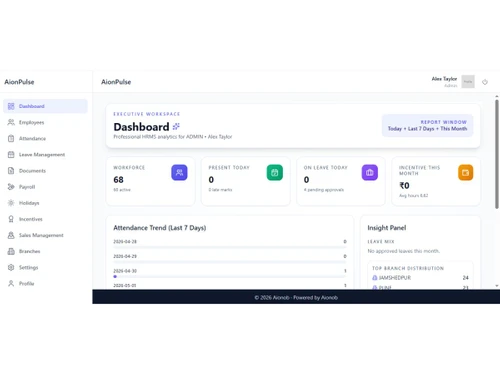
Task: Select Holidays in sidebar
Action: pos(45,203)
